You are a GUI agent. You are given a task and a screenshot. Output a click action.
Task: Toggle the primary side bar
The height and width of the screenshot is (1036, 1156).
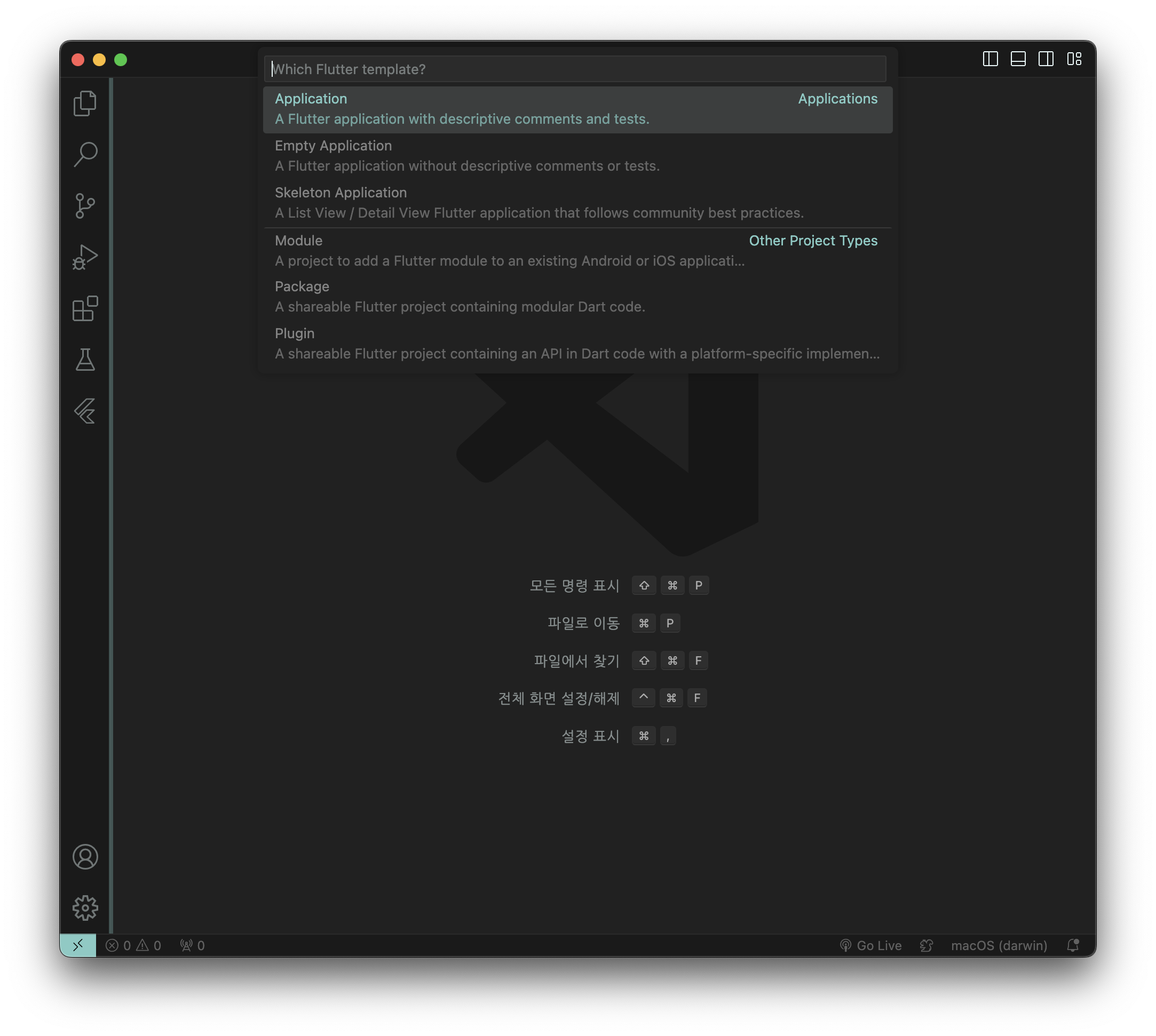tap(991, 59)
